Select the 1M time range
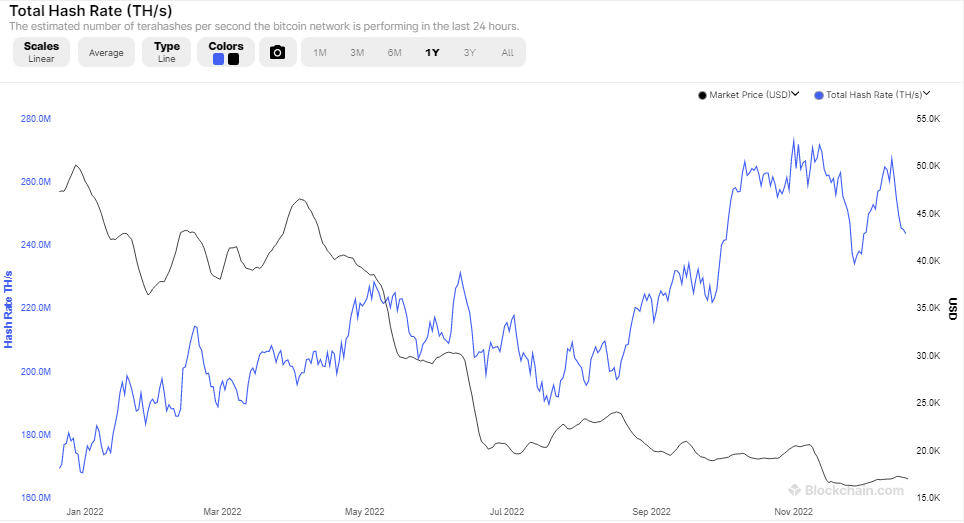The image size is (964, 523). [x=320, y=53]
